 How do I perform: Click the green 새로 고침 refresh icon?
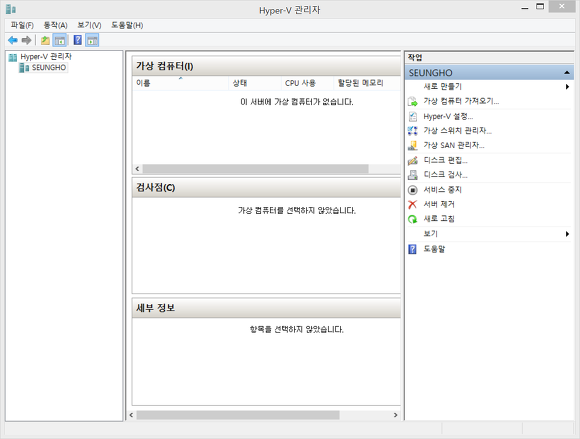coord(412,219)
